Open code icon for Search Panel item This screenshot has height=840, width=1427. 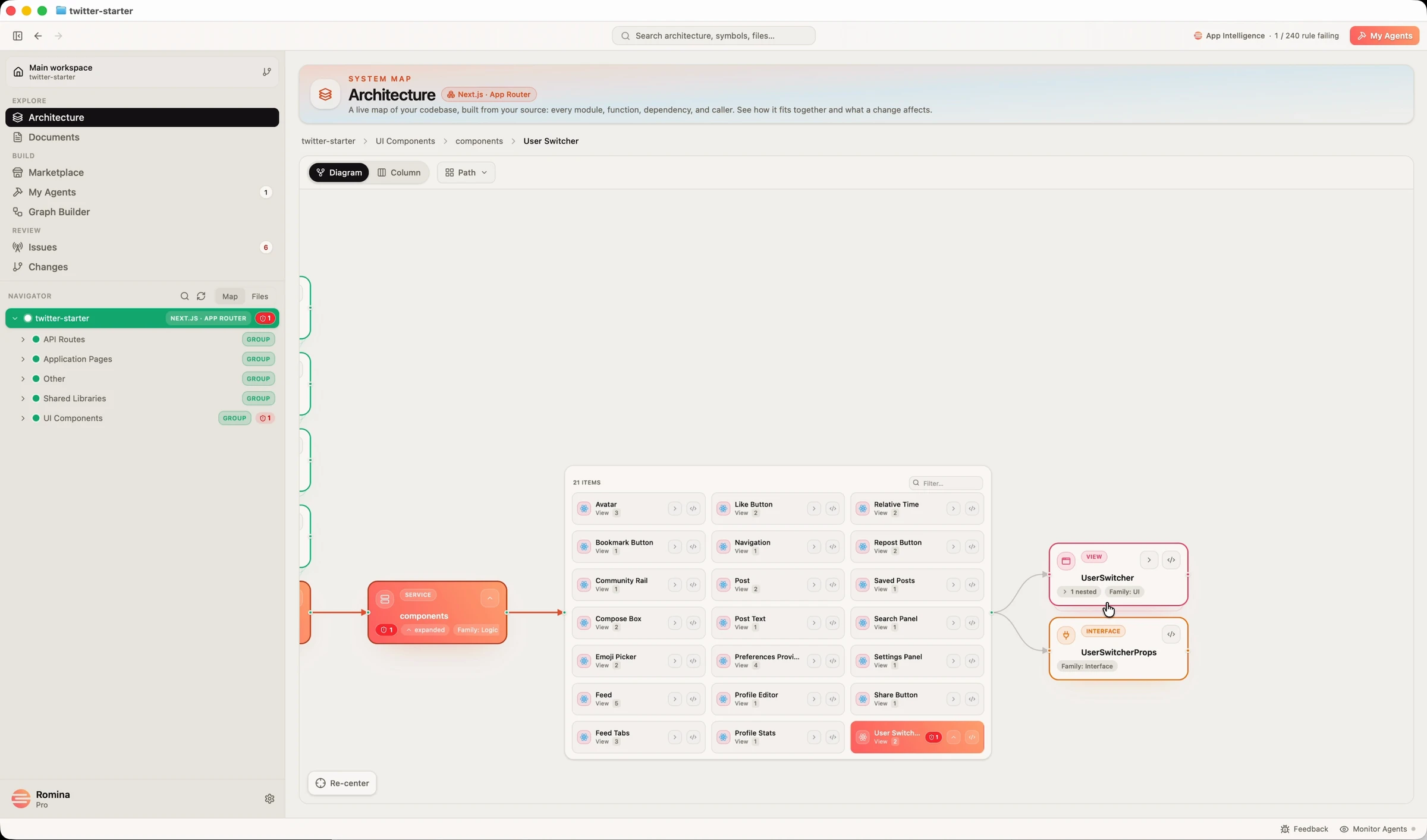[x=972, y=623]
